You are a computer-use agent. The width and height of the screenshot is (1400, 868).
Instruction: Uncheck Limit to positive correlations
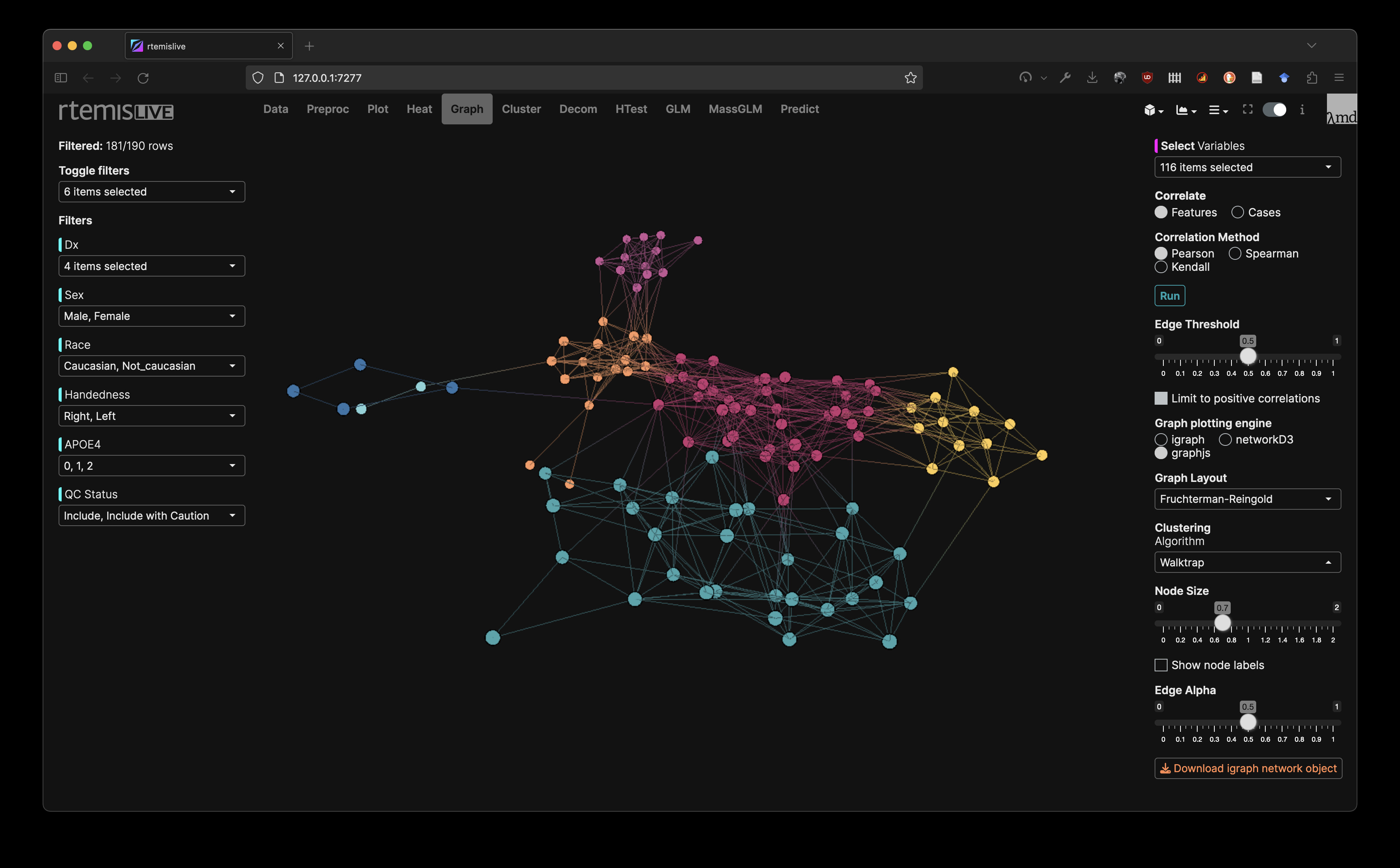1161,398
